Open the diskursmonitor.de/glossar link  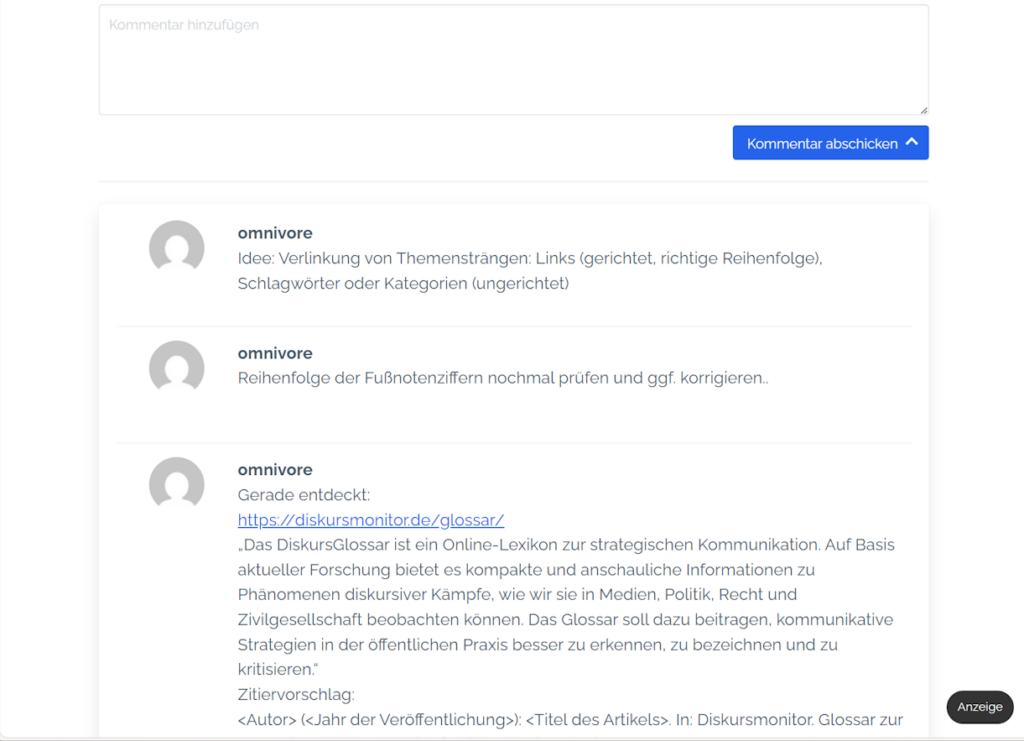370,520
